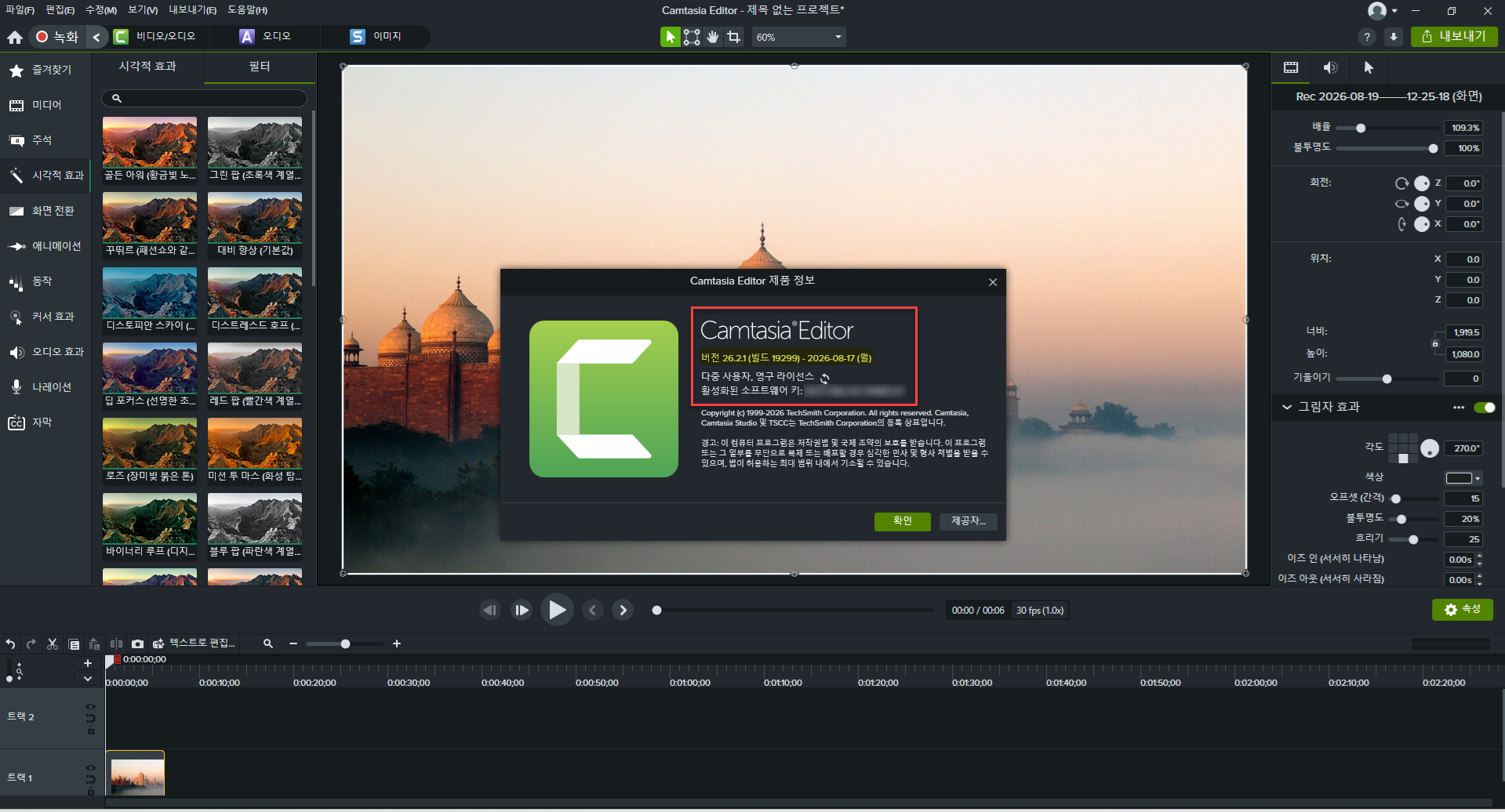Open the cursor properties tab

(1369, 67)
